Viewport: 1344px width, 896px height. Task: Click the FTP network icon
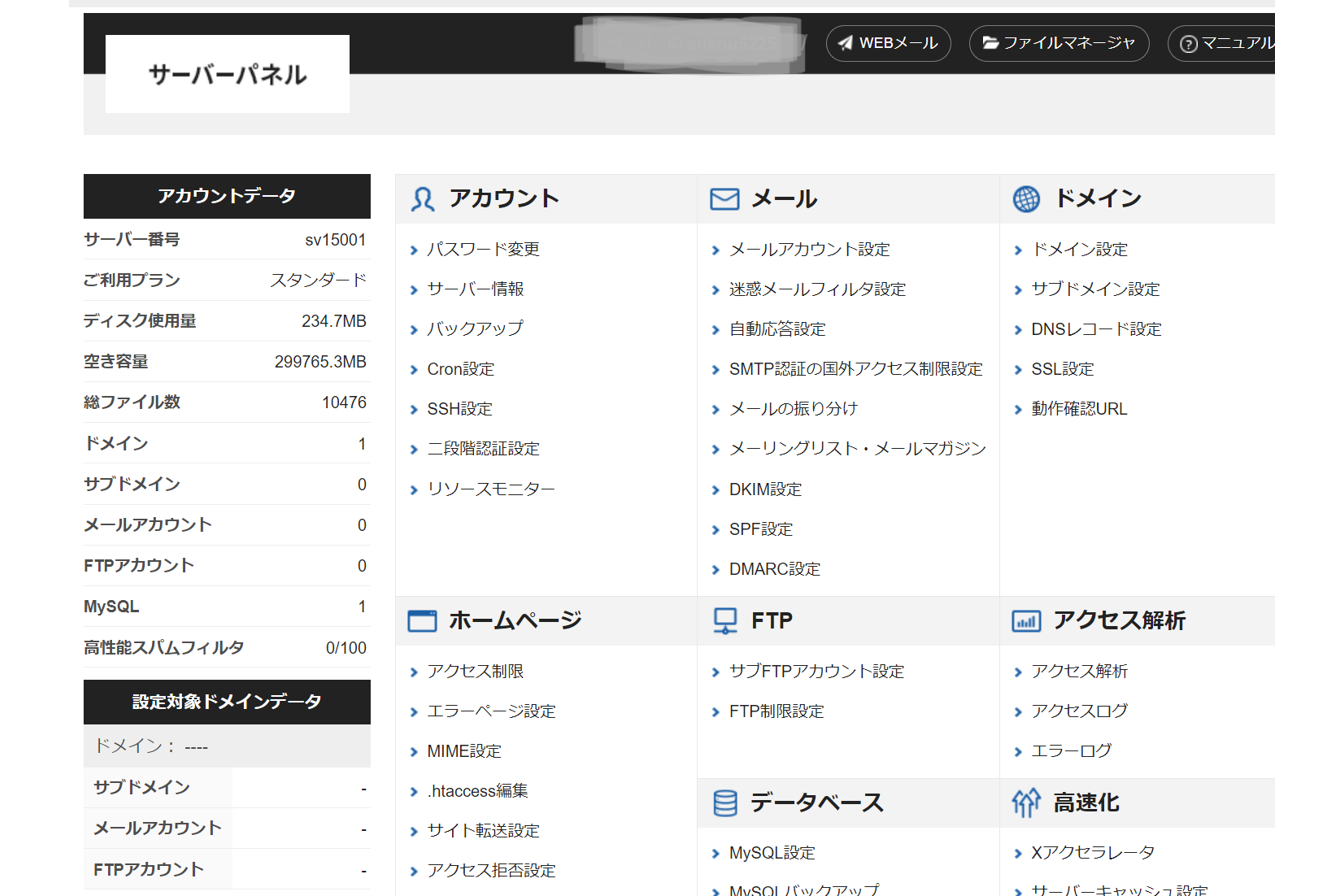point(724,621)
